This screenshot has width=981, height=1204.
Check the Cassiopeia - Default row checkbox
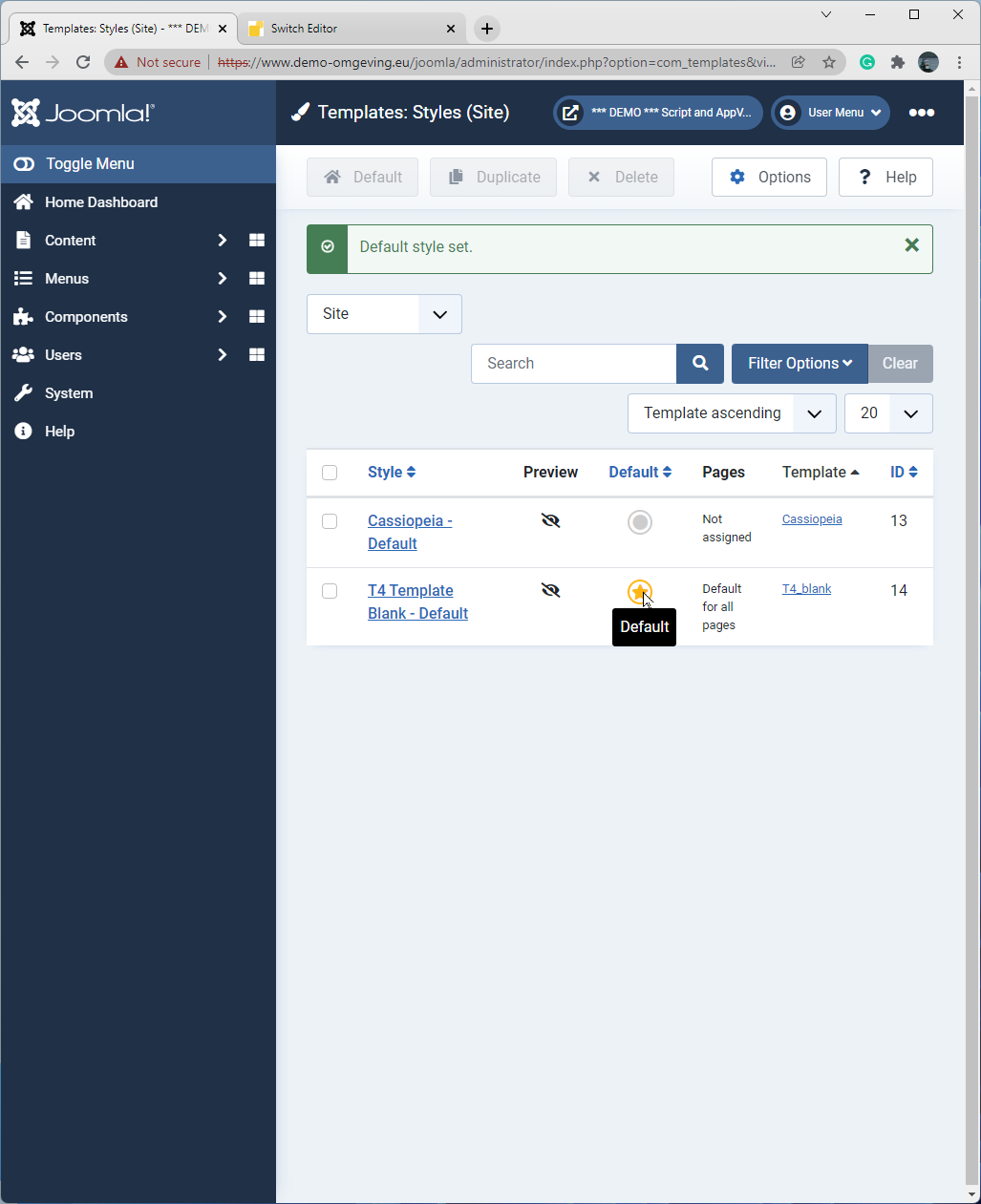click(x=330, y=521)
